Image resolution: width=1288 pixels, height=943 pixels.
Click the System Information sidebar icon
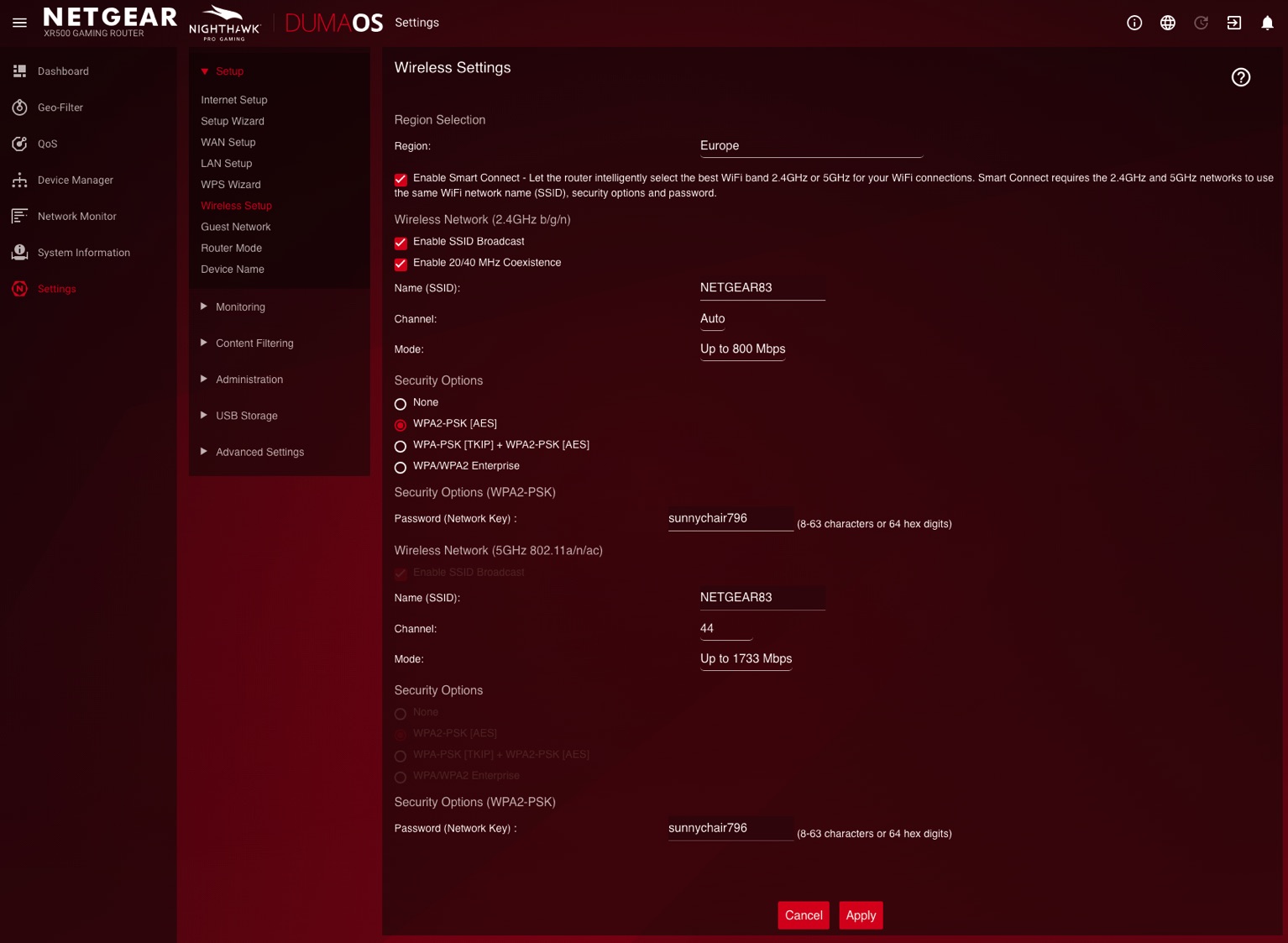(x=20, y=252)
